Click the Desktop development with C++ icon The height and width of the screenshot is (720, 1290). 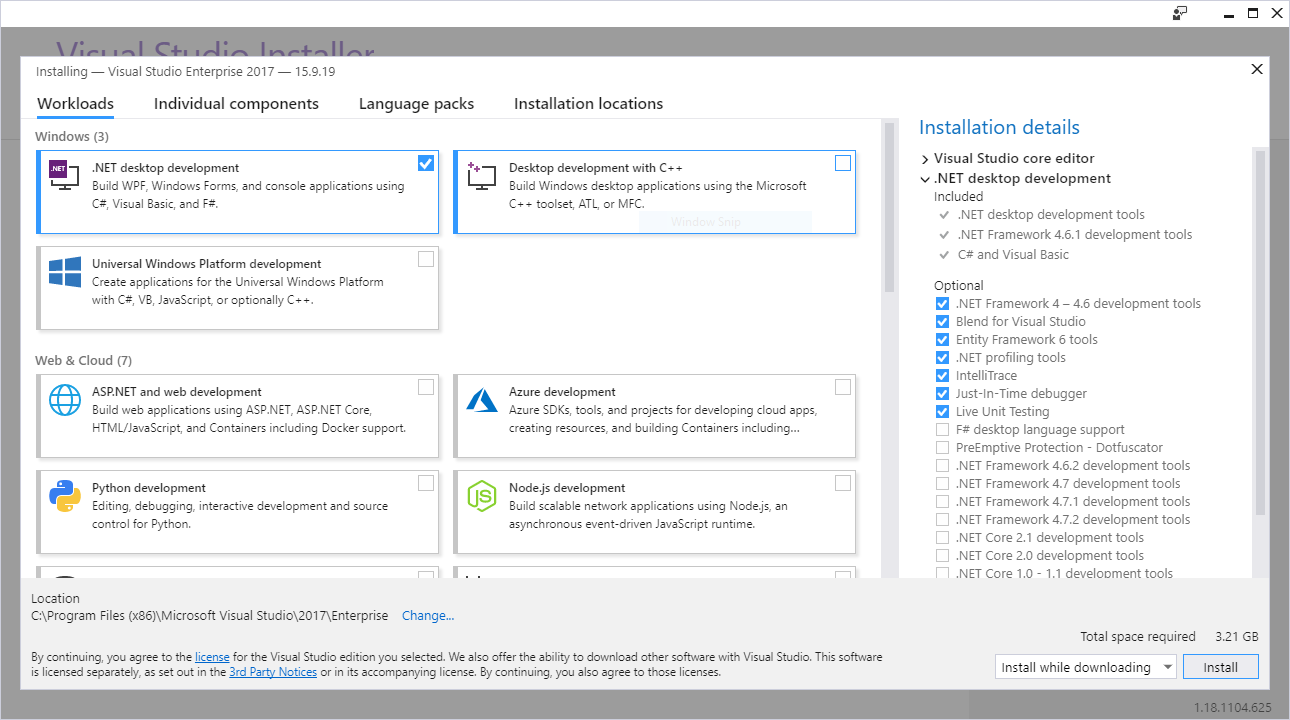point(481,176)
